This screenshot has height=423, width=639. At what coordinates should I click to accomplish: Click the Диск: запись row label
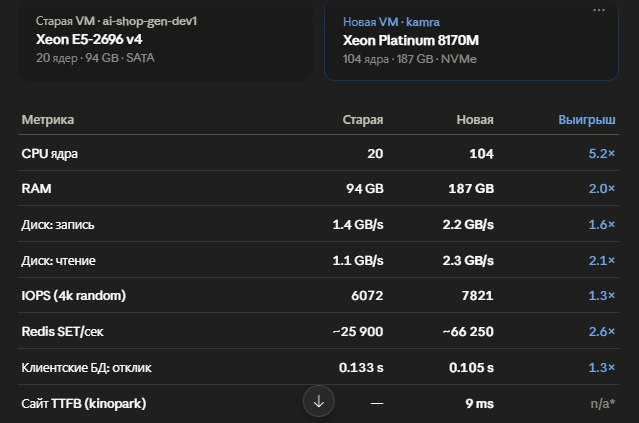(57, 225)
